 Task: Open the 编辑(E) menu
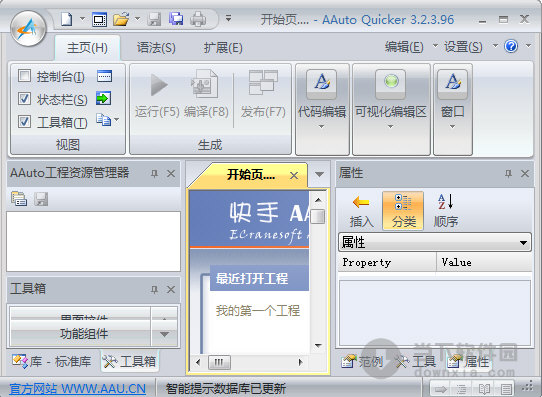tap(404, 47)
